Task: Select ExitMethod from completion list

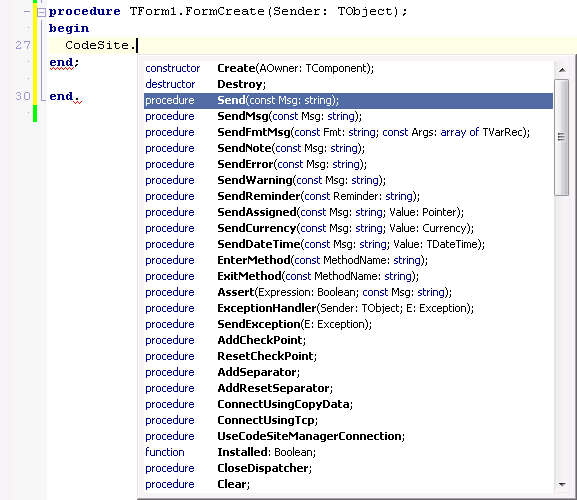Action: (x=348, y=276)
